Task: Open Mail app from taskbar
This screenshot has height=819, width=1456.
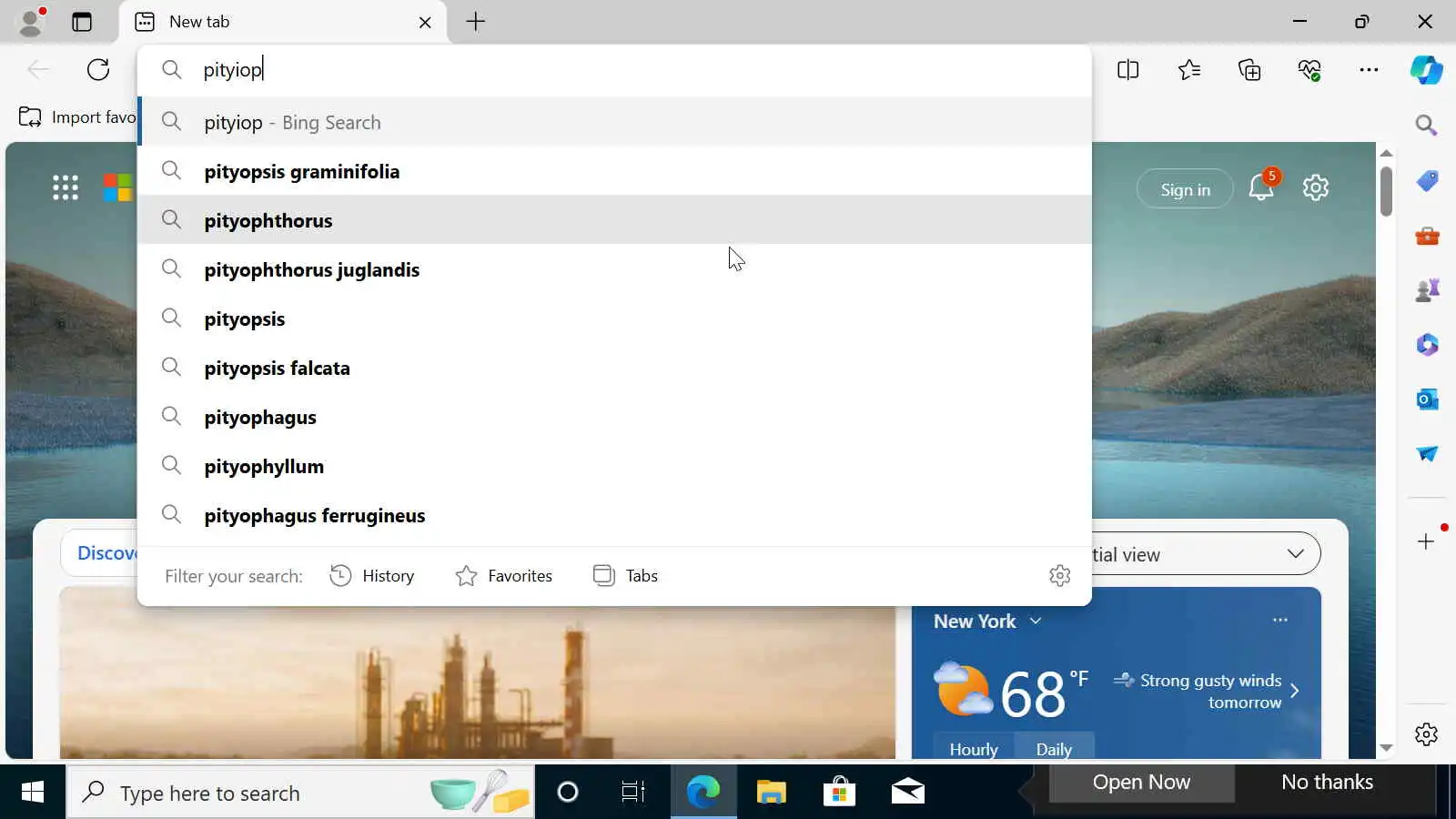Action: pos(907,793)
